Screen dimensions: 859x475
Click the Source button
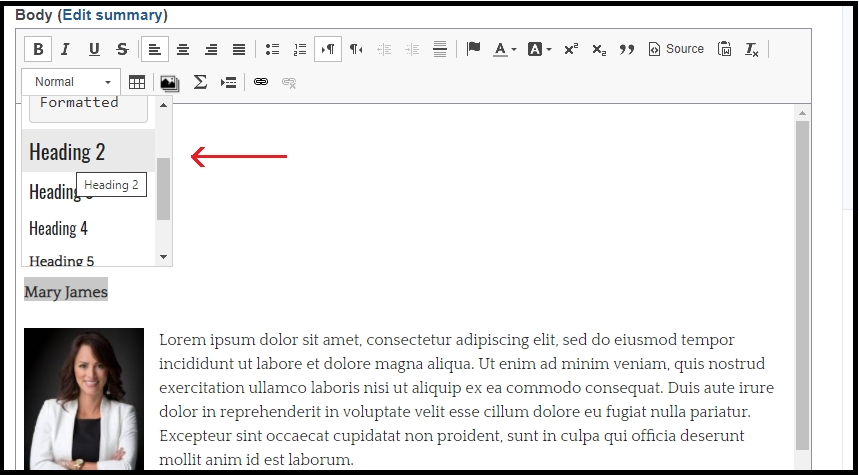click(x=676, y=49)
